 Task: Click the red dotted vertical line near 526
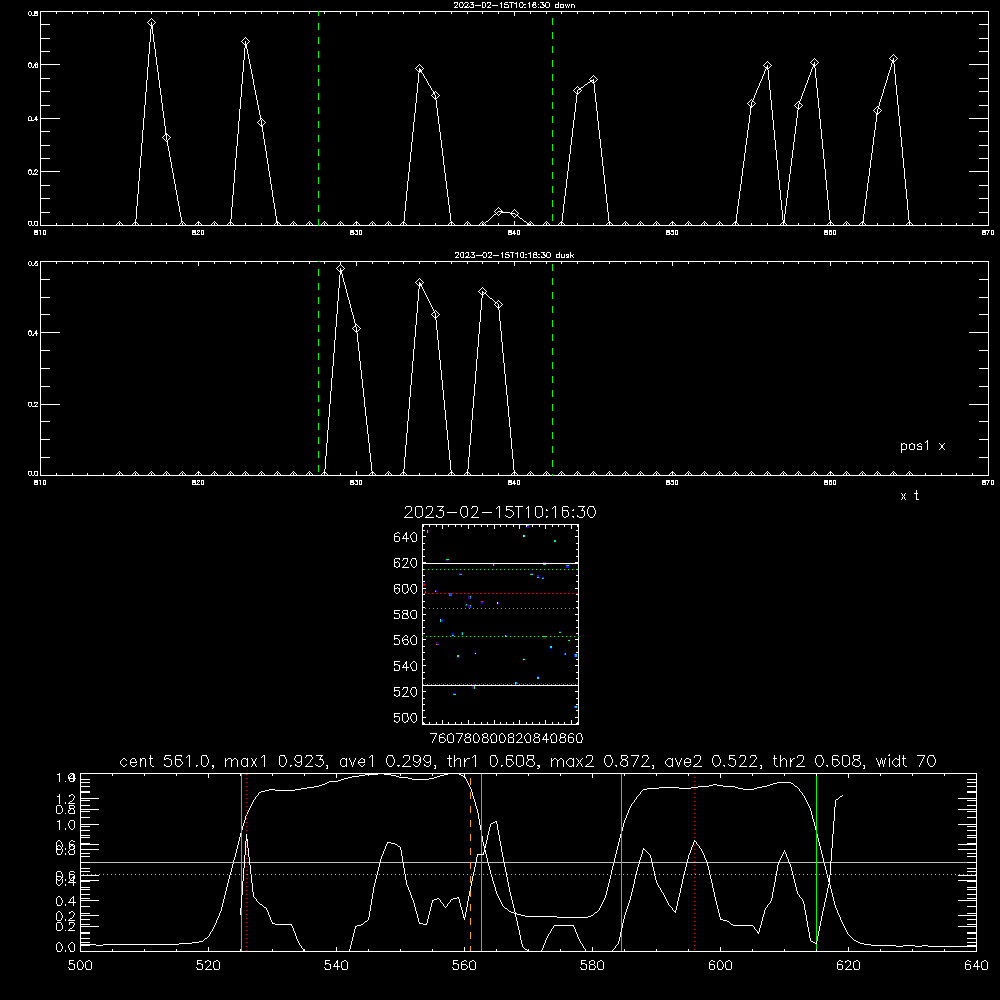point(247,862)
